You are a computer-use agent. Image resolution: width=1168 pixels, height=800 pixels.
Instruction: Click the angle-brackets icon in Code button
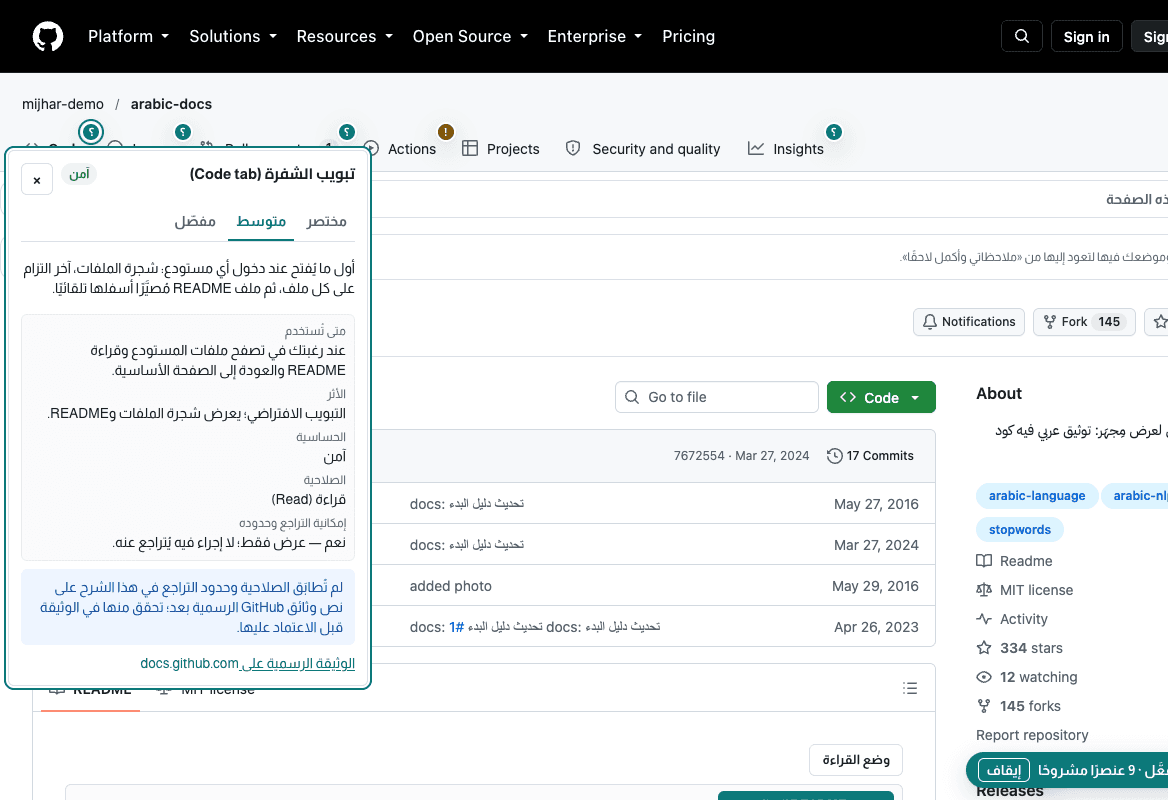click(848, 397)
